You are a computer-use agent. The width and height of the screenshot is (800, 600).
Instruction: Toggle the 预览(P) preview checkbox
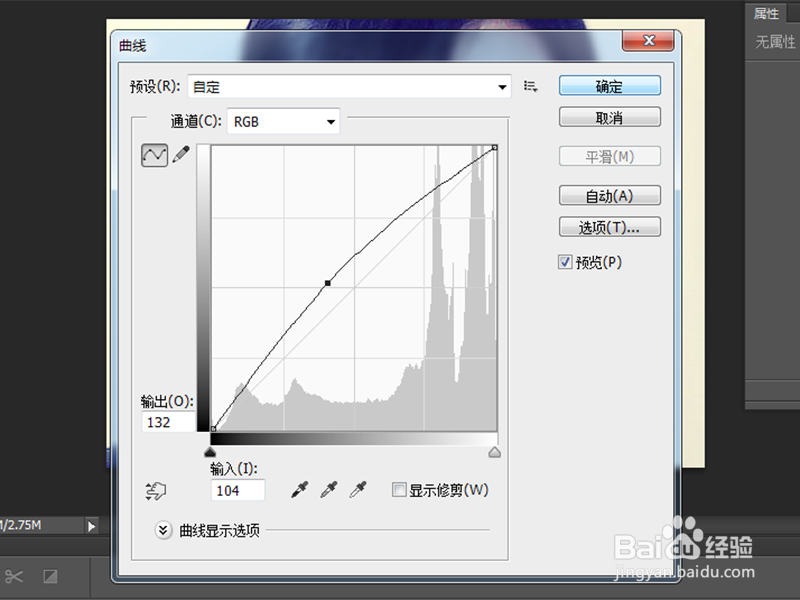pyautogui.click(x=565, y=262)
